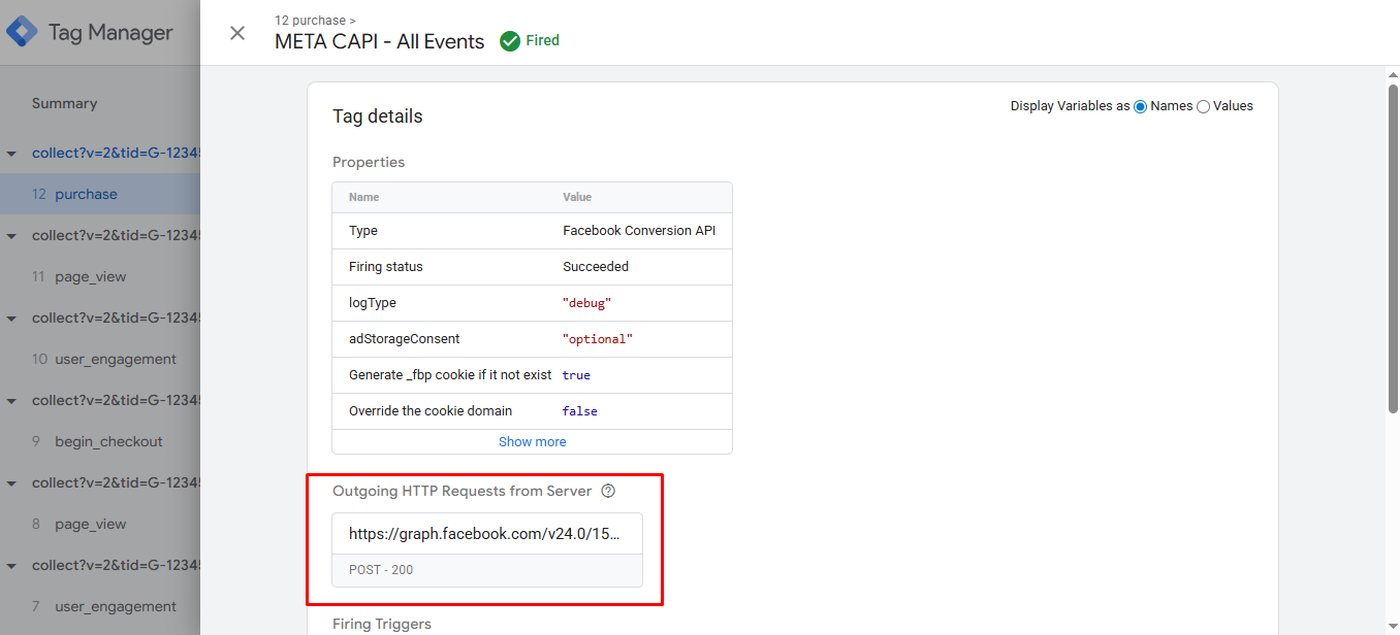The height and width of the screenshot is (635, 1400).
Task: Click Show more under Properties table
Action: point(532,441)
